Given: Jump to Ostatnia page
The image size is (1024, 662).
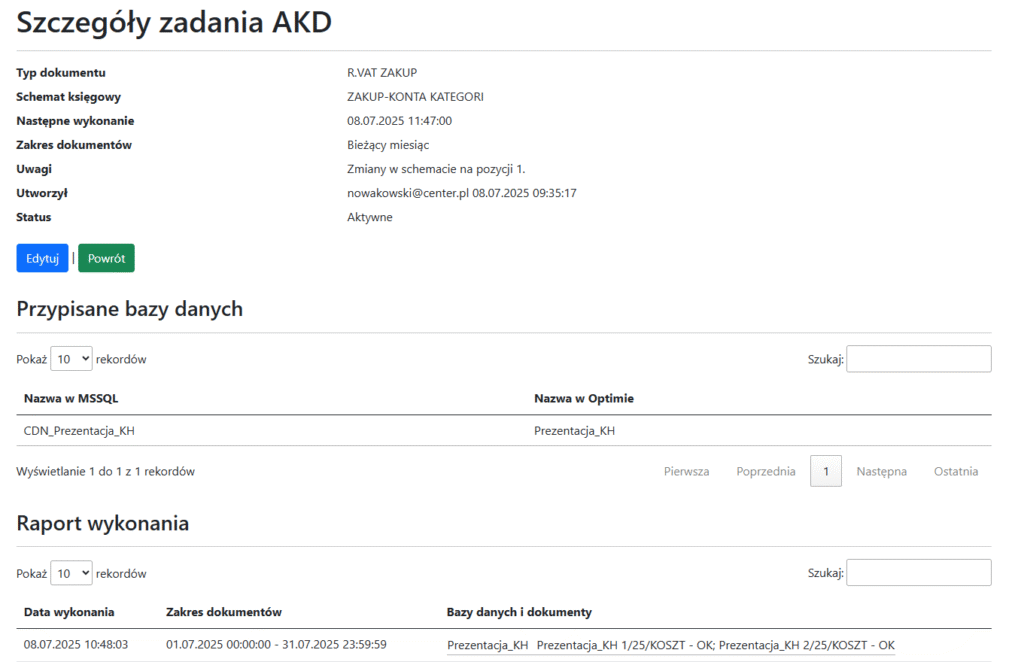Looking at the screenshot, I should point(956,471).
